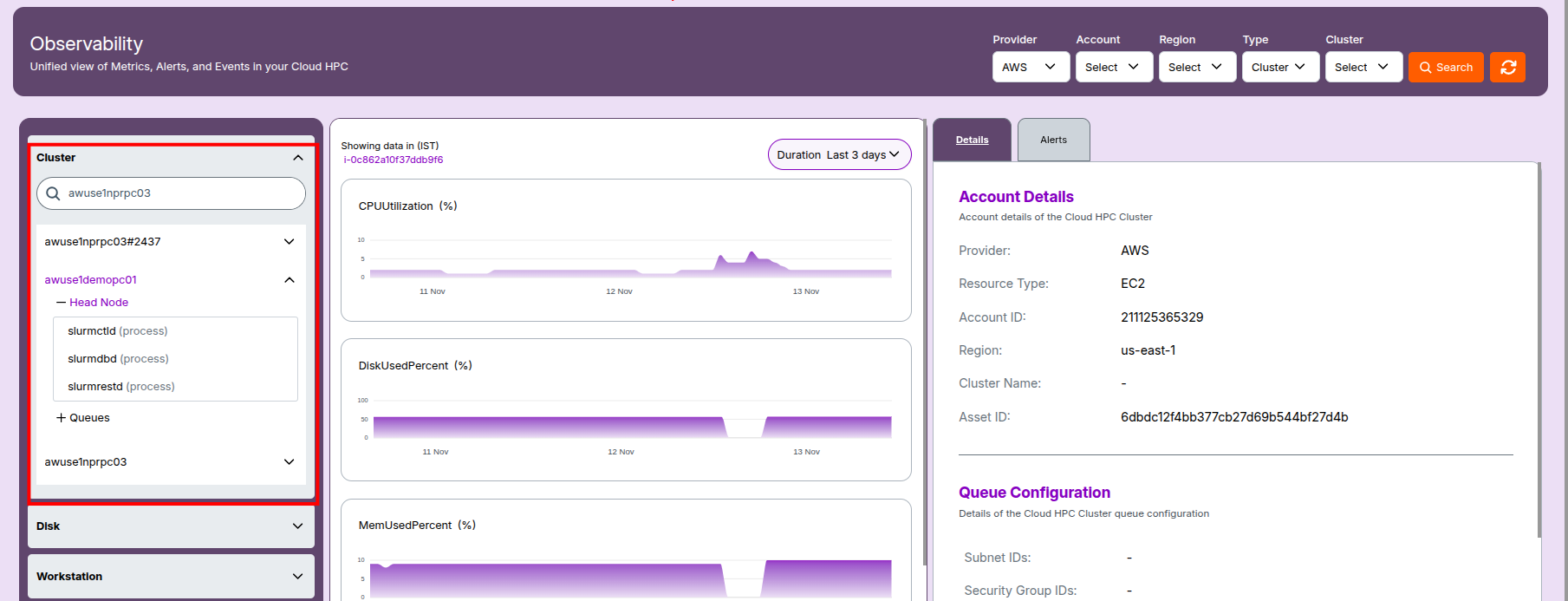
Task: Select slurmctld process row
Action: pos(175,331)
